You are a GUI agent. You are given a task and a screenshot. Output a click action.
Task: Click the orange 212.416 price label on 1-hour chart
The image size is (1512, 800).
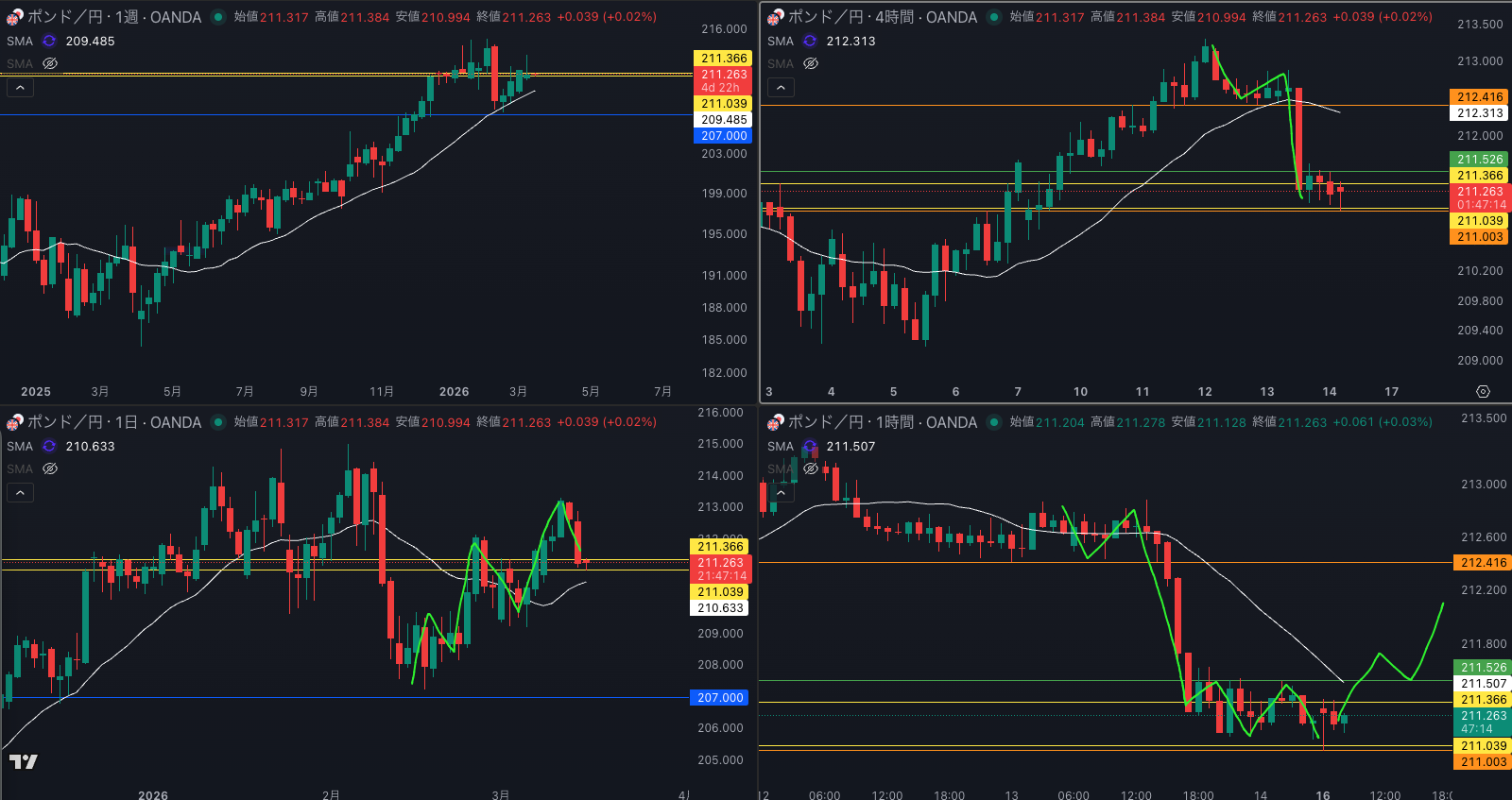(1484, 563)
